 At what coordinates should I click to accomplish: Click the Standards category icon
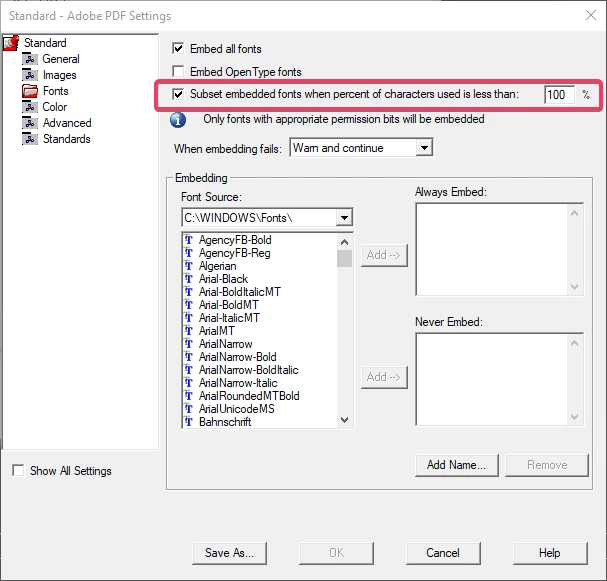(x=30, y=139)
